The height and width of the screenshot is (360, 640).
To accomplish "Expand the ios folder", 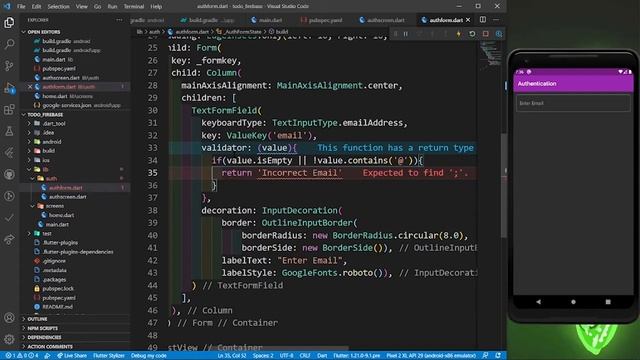I will (x=46, y=160).
